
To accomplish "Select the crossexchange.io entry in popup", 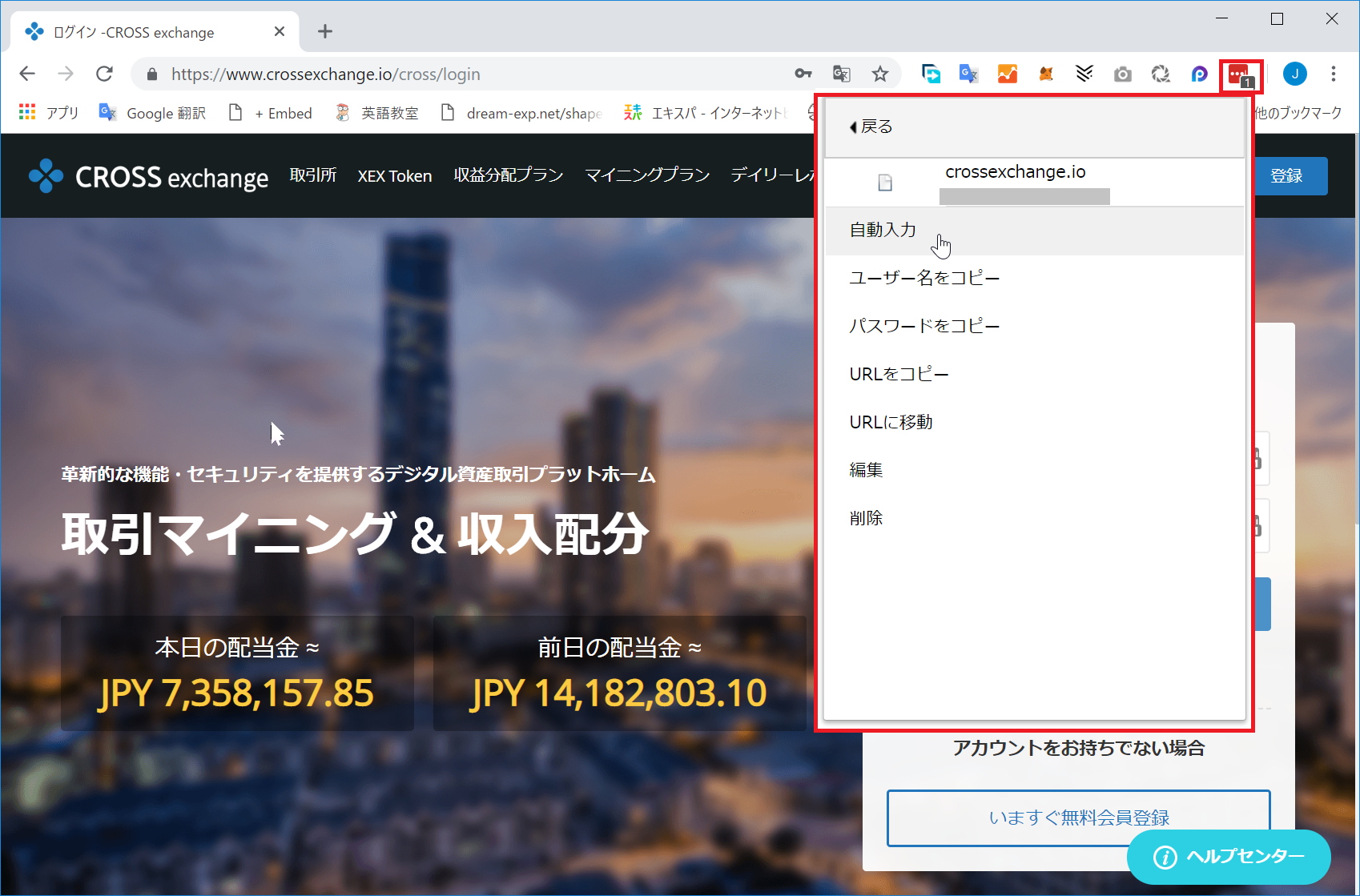I will click(x=1034, y=183).
